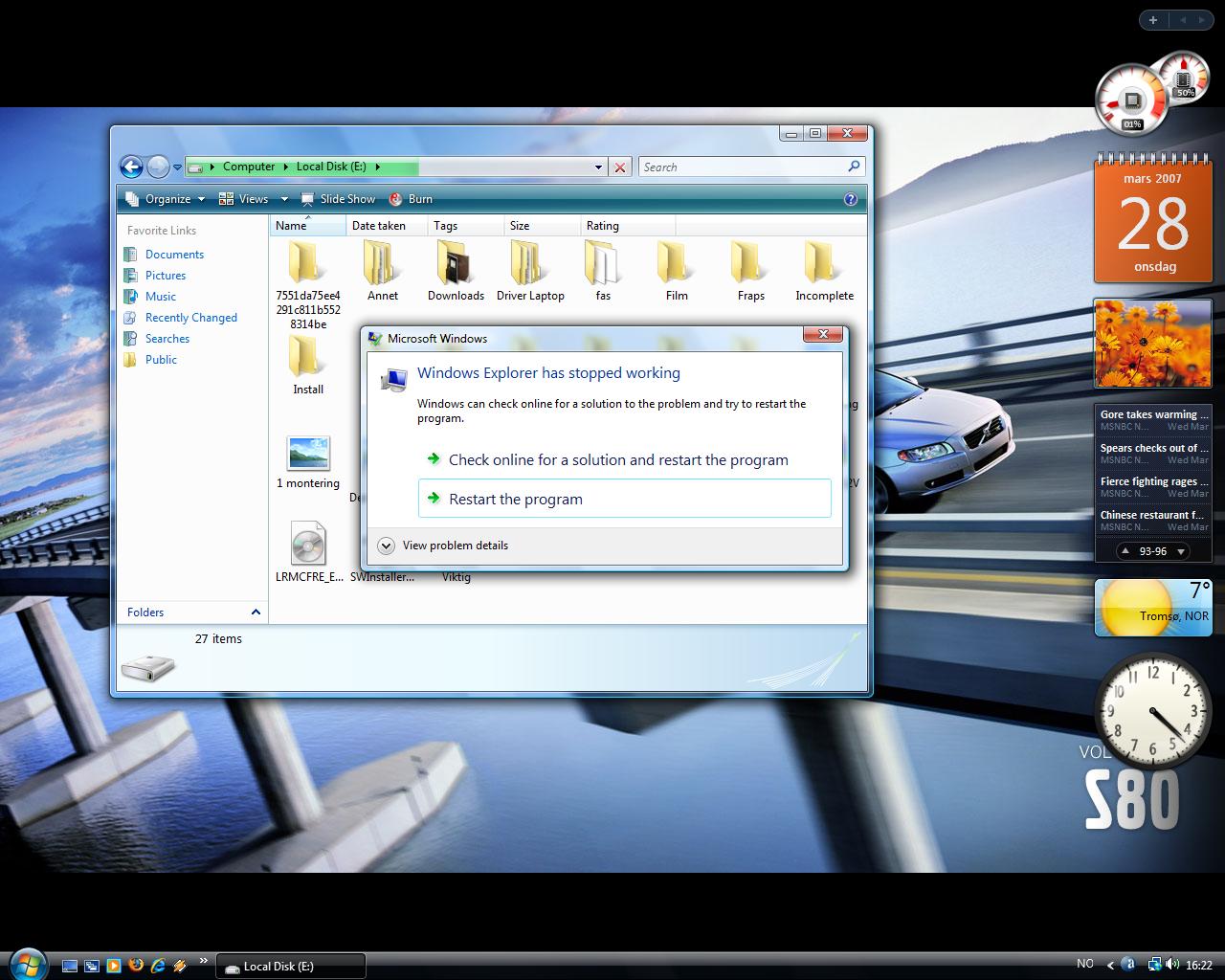The width and height of the screenshot is (1225, 980).
Task: Expand the Views dropdown arrow
Action: click(x=283, y=199)
